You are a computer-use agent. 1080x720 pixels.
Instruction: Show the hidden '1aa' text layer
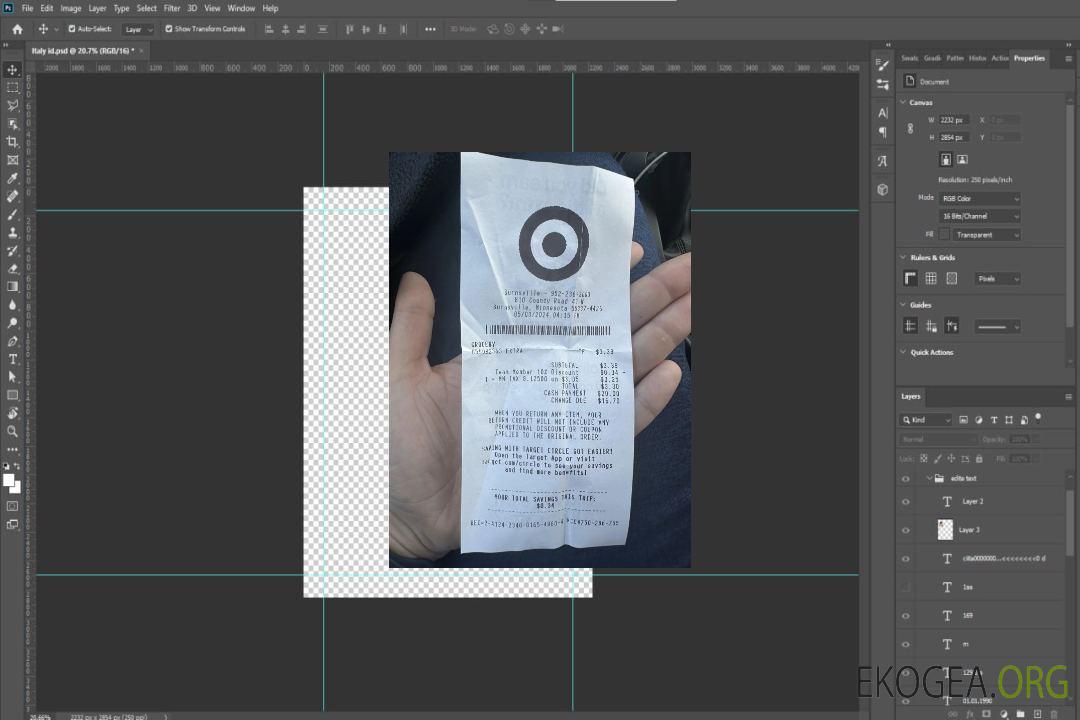(x=906, y=587)
